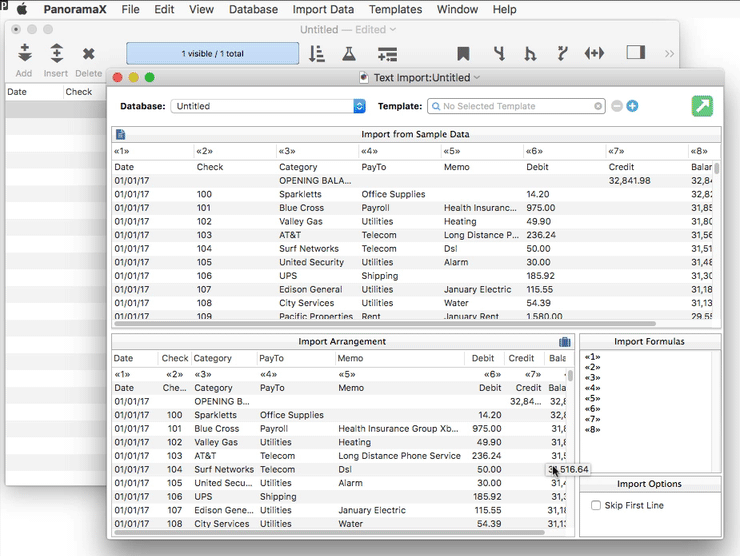Open the Database menu
The width and height of the screenshot is (740, 556).
[x=253, y=9]
